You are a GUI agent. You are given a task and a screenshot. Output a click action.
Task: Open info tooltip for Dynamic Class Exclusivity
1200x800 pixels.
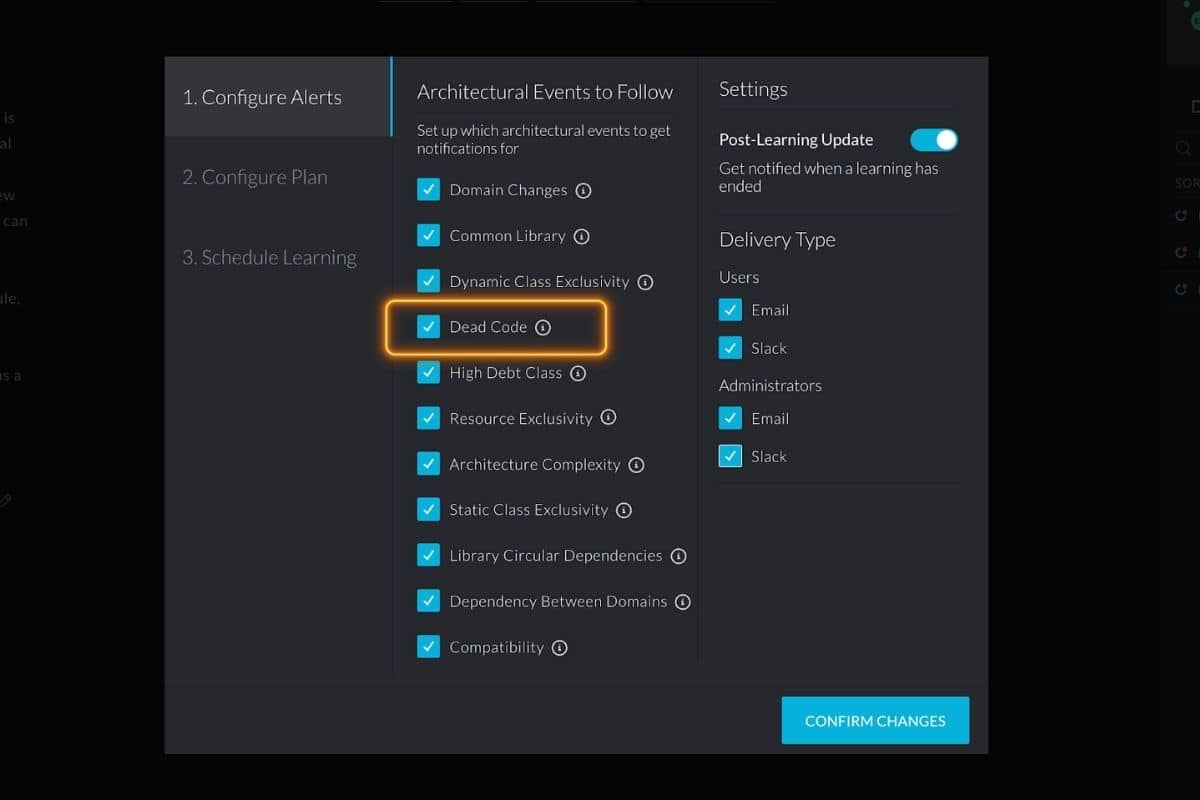[645, 282]
